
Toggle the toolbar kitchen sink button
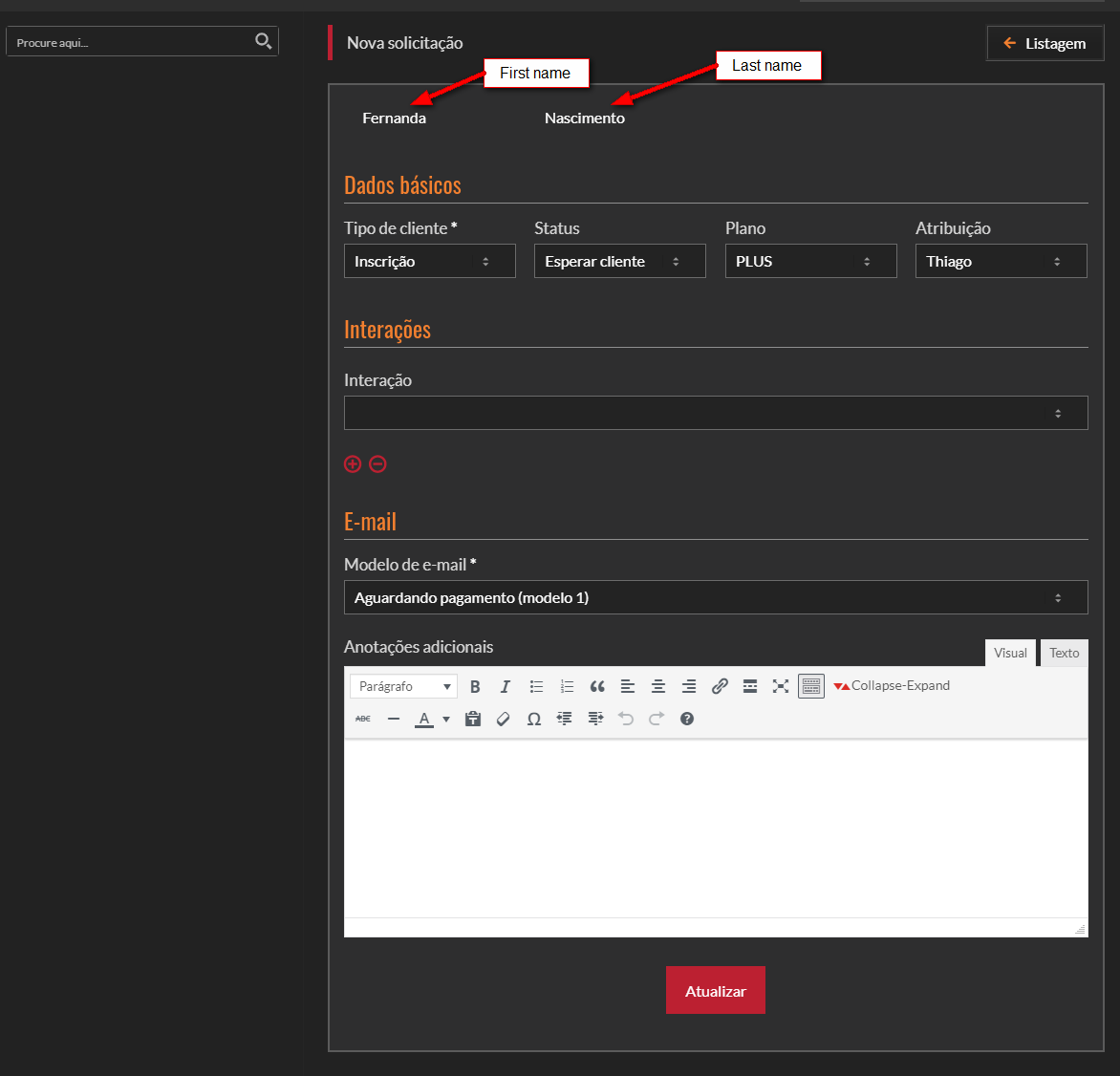pos(811,686)
